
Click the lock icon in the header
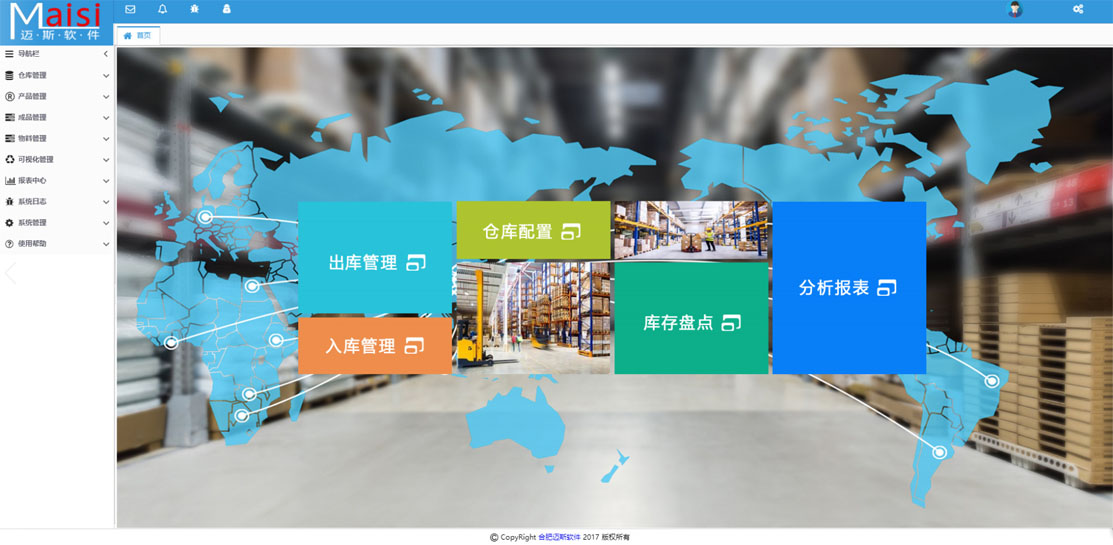click(x=226, y=9)
